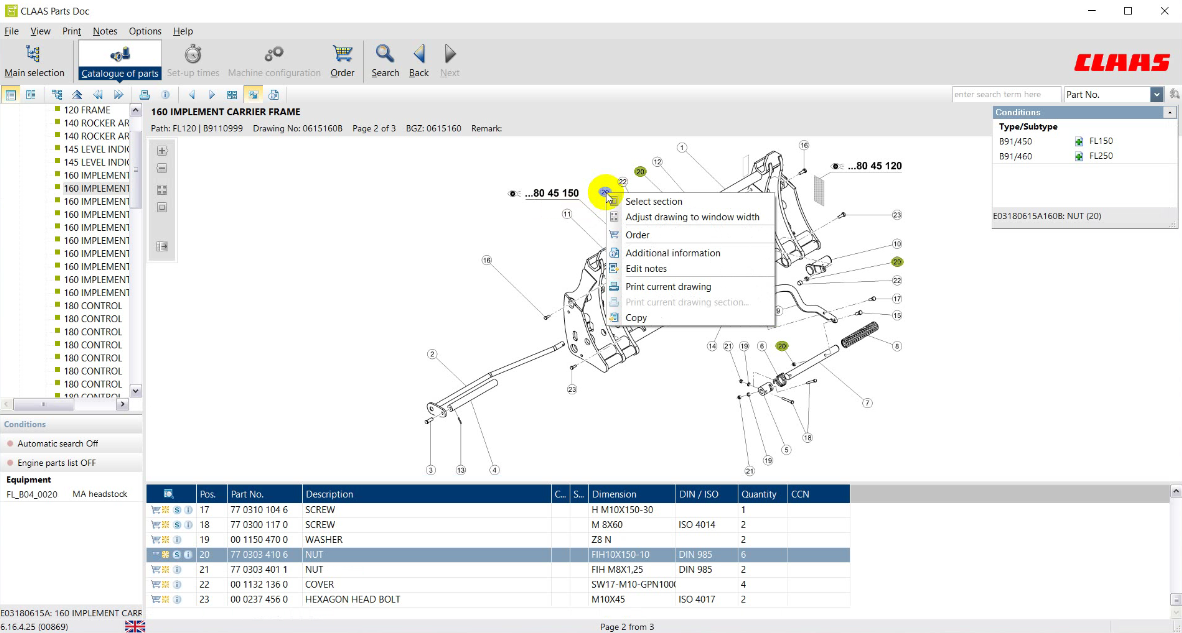The height and width of the screenshot is (633, 1182).
Task: Toggle the list view layout button
Action: pyautogui.click(x=11, y=95)
